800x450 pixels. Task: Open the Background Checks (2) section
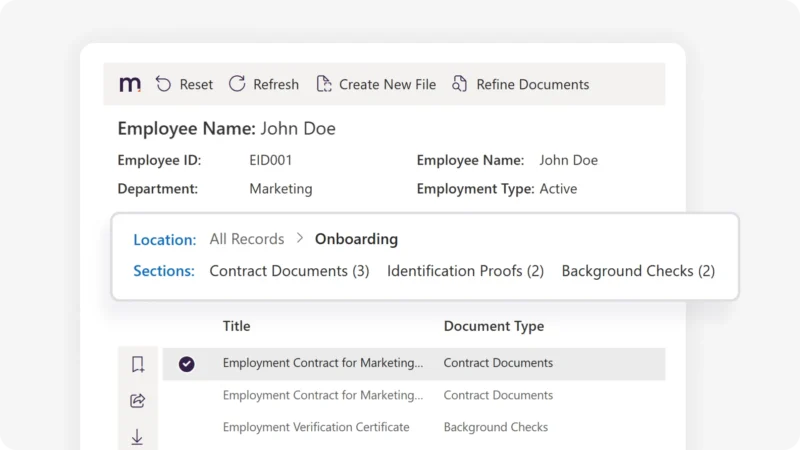[638, 271]
